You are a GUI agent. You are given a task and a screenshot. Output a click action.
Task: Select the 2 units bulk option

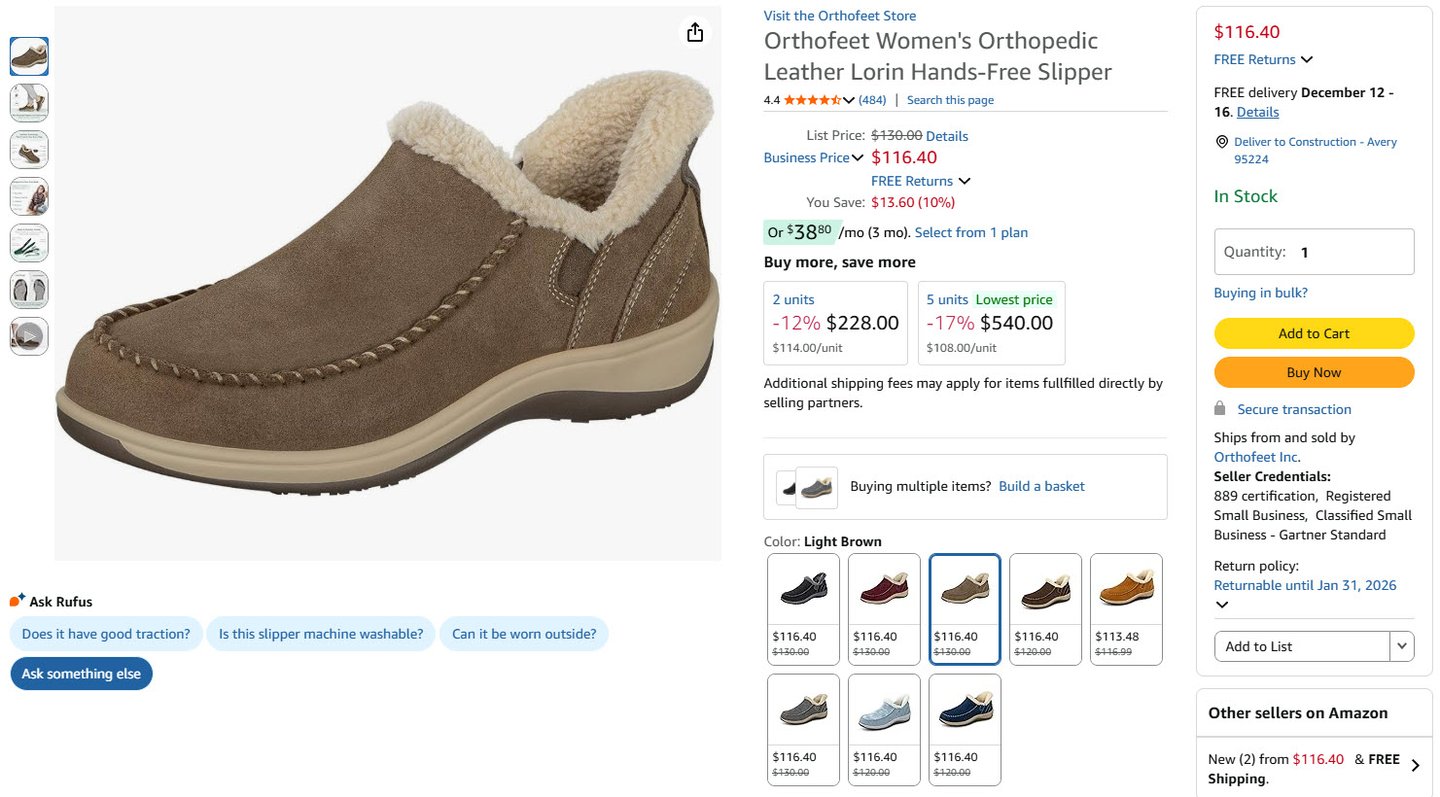tap(835, 322)
